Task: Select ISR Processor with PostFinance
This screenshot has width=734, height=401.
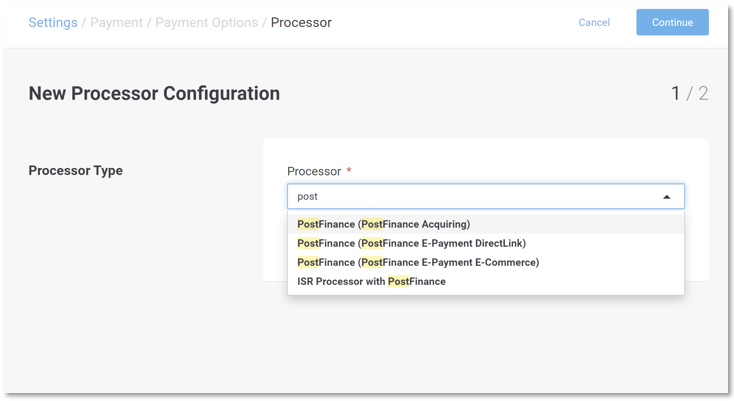Action: point(371,281)
